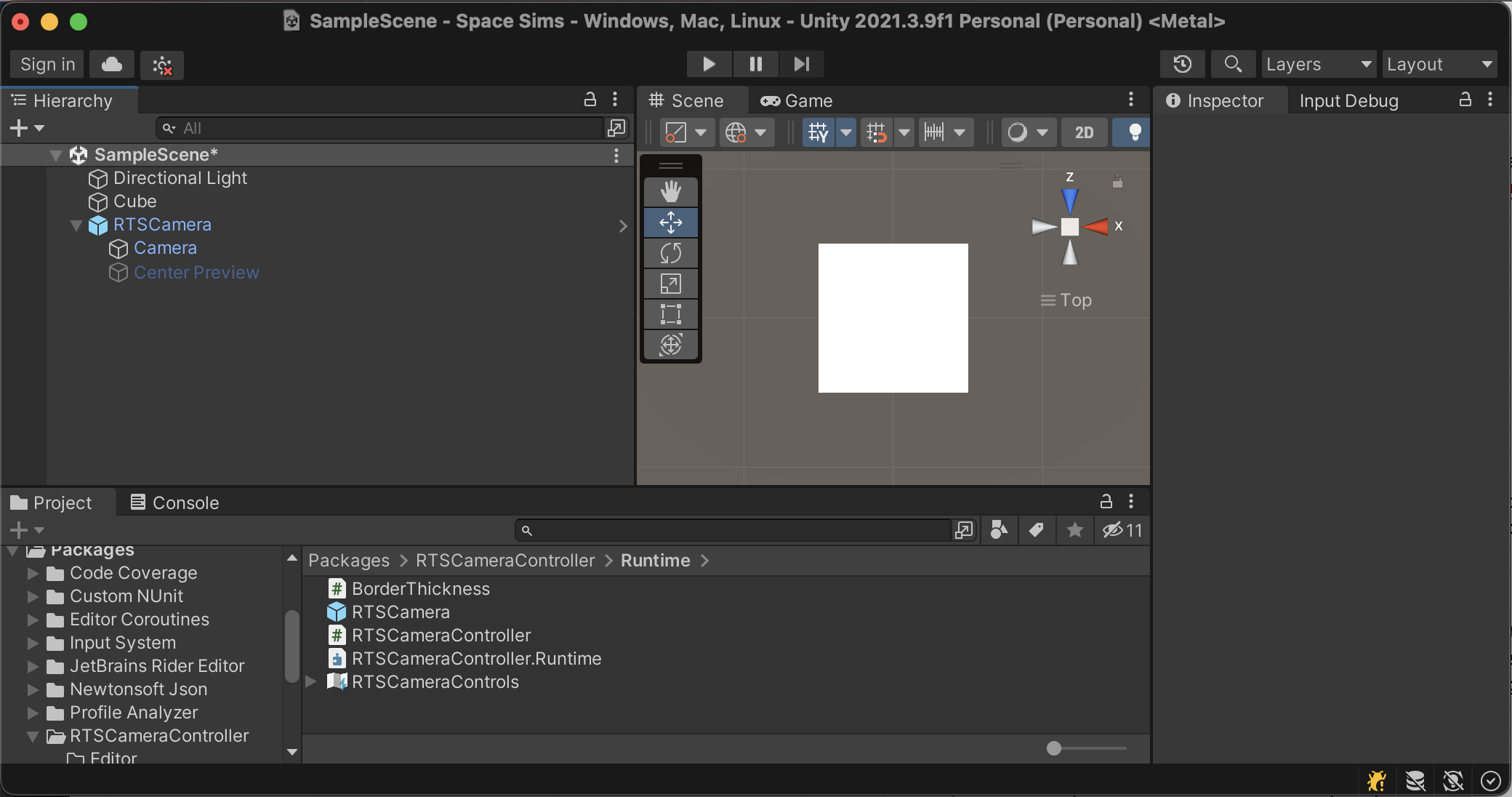Open the Undo History icon
The height and width of the screenshot is (797, 1512).
(x=1182, y=64)
